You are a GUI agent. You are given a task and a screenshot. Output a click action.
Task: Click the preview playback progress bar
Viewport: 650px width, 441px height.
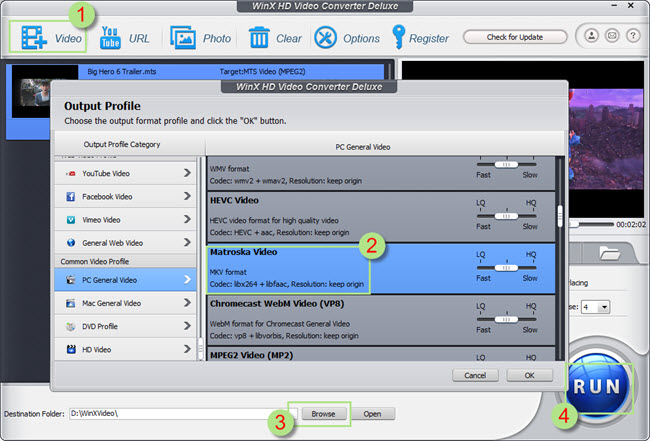pos(592,224)
